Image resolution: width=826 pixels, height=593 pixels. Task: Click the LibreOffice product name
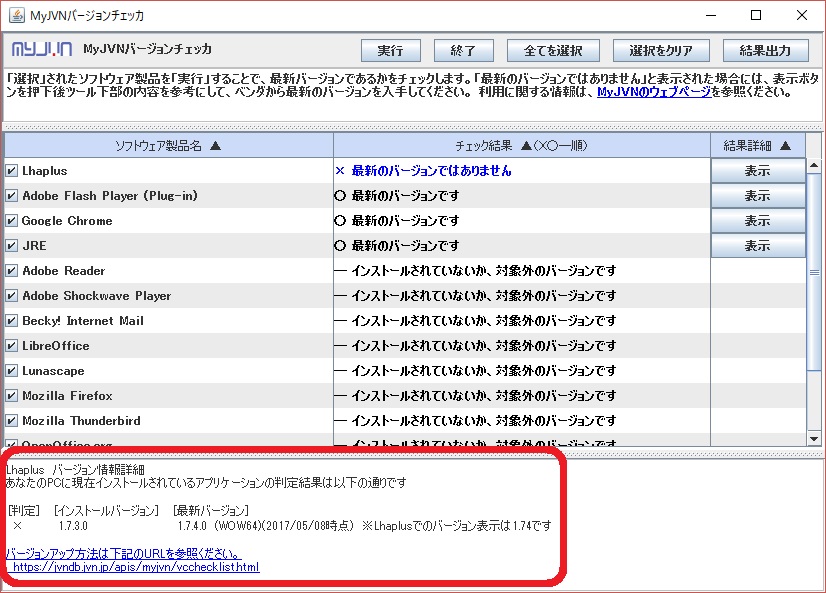(x=56, y=346)
